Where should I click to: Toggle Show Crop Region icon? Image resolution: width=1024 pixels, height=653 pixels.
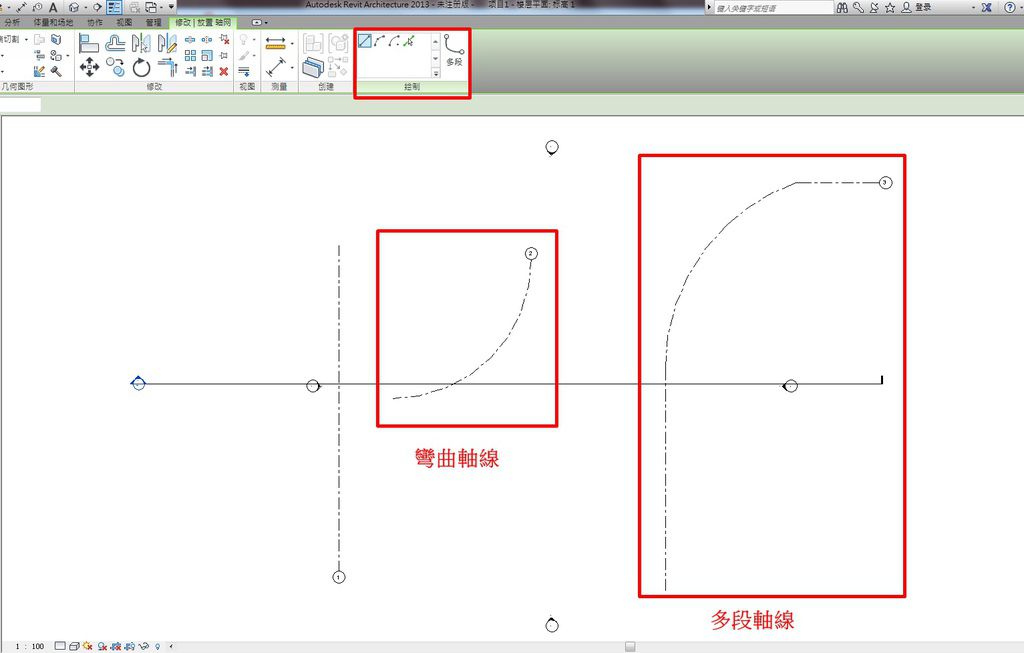[130, 646]
